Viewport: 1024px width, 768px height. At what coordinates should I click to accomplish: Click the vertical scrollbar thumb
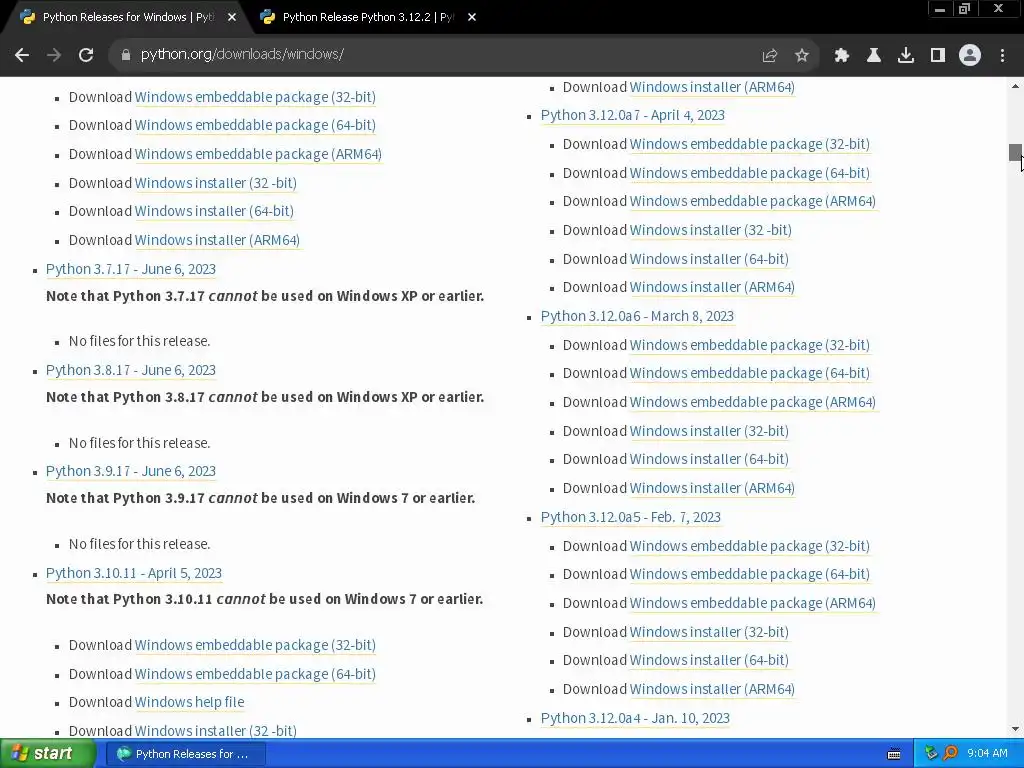pos(1015,152)
